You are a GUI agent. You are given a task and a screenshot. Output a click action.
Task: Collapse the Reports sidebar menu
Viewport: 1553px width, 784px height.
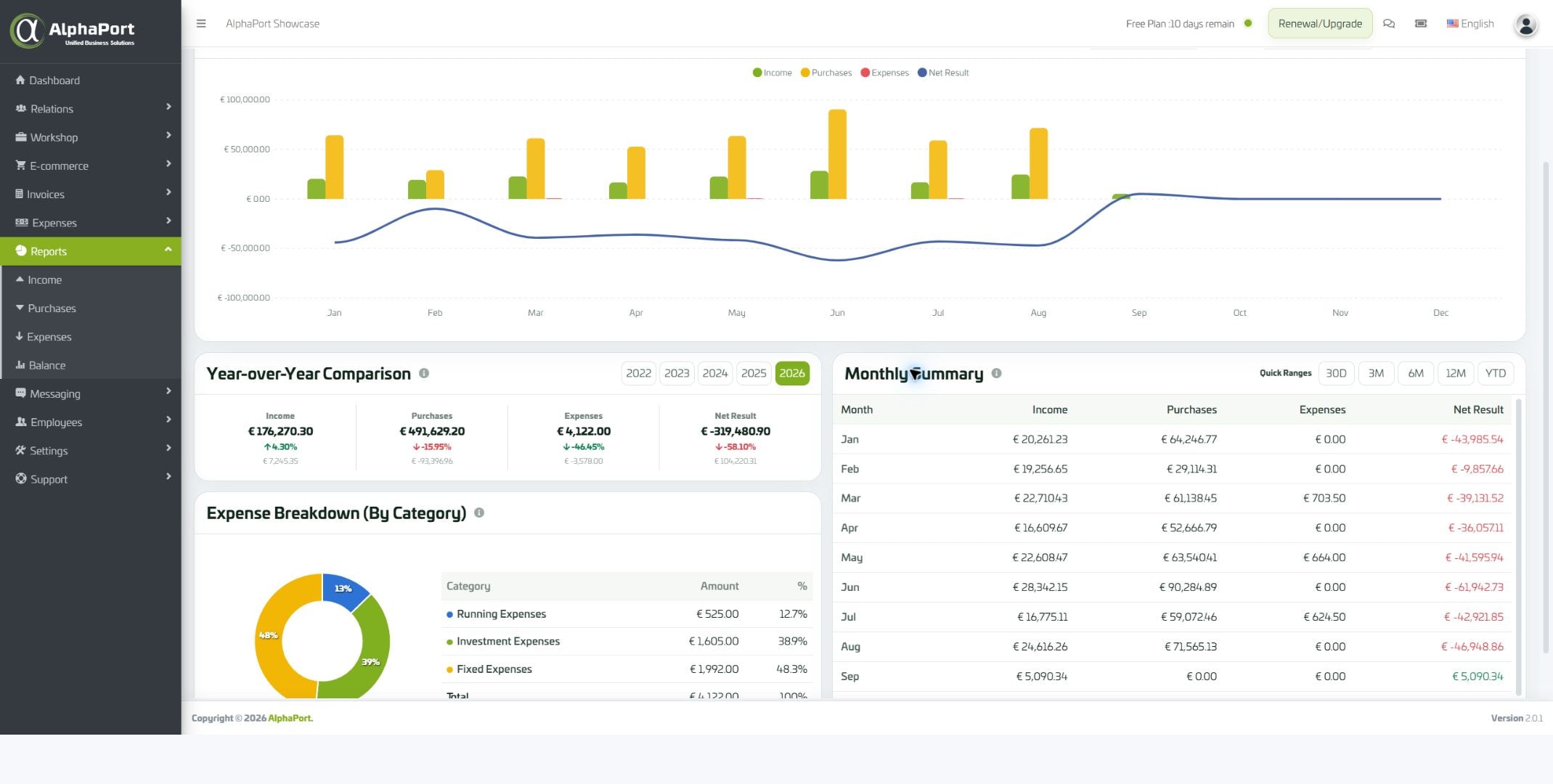pos(90,251)
